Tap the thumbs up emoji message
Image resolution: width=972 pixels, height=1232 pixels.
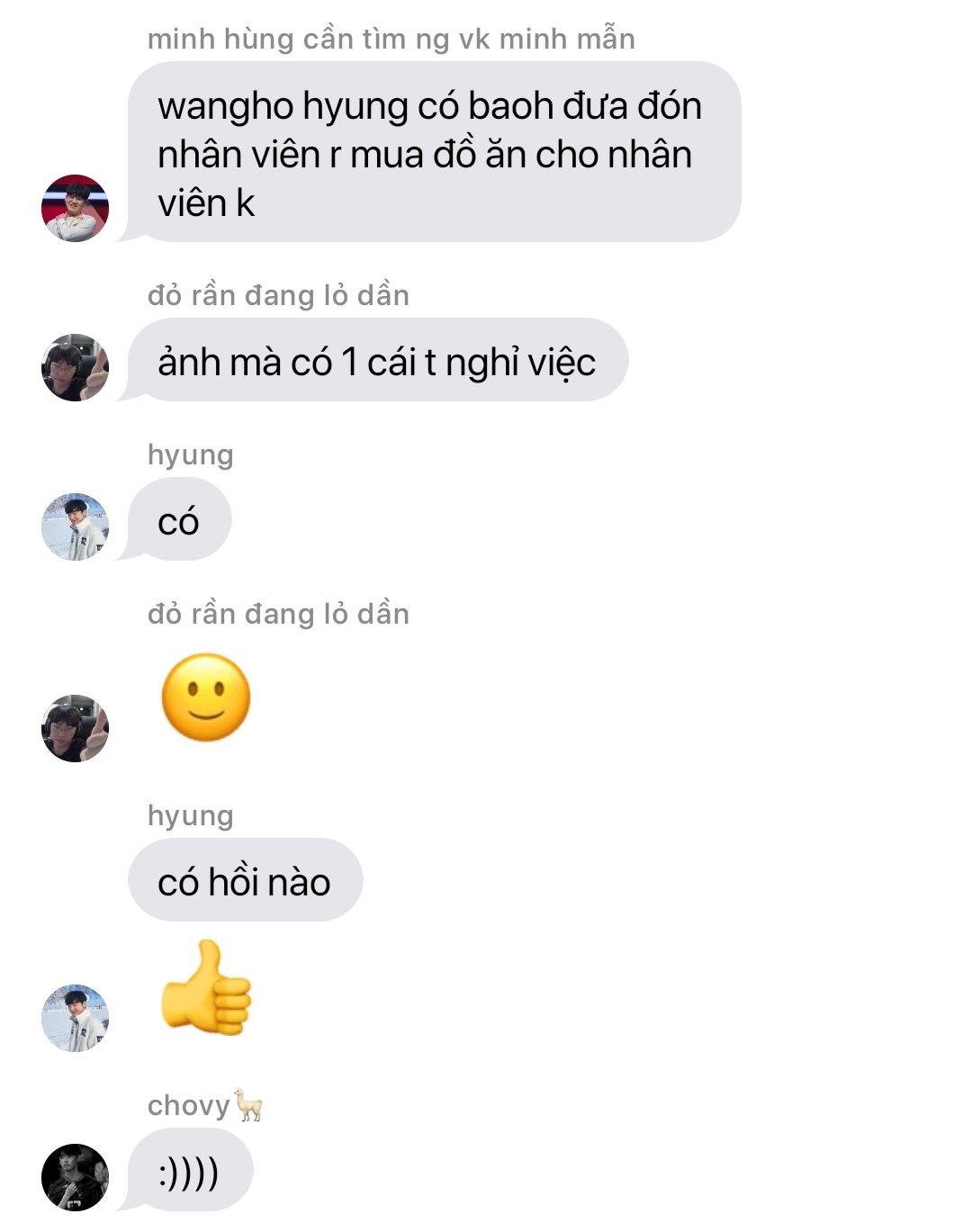(206, 987)
